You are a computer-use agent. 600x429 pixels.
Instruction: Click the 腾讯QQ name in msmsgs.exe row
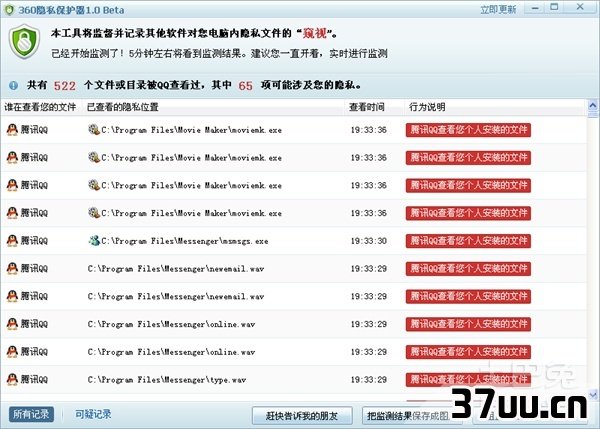tap(34, 241)
